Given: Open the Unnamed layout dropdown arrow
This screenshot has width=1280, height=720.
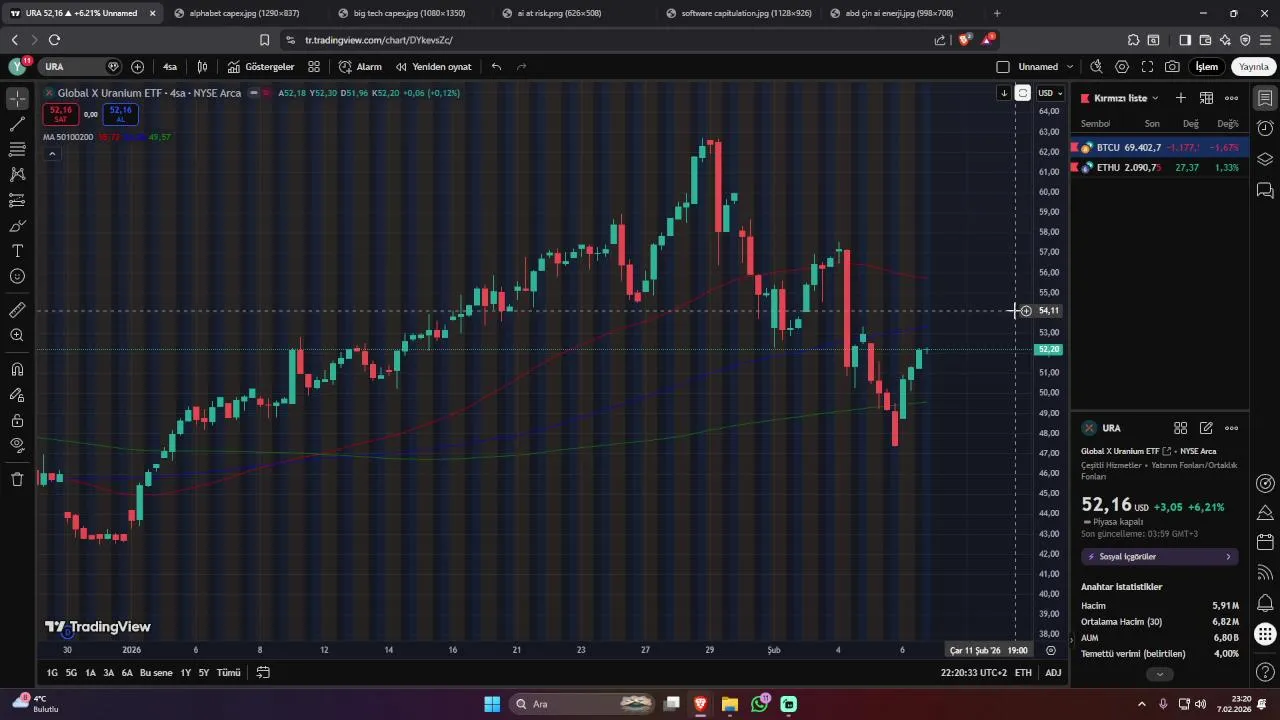Looking at the screenshot, I should [1070, 67].
